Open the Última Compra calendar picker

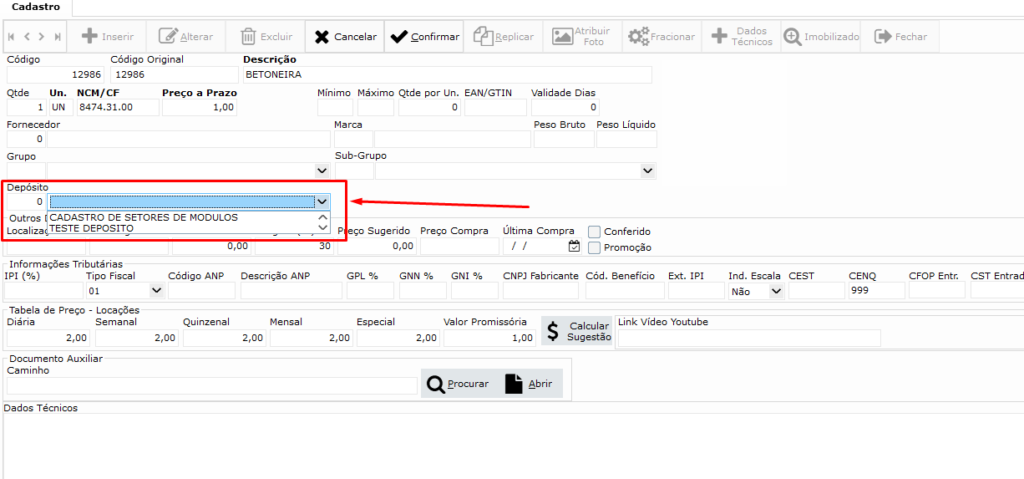pos(573,246)
